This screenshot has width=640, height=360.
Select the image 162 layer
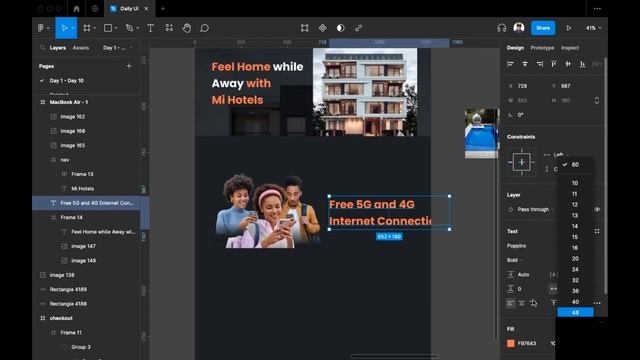pos(73,117)
